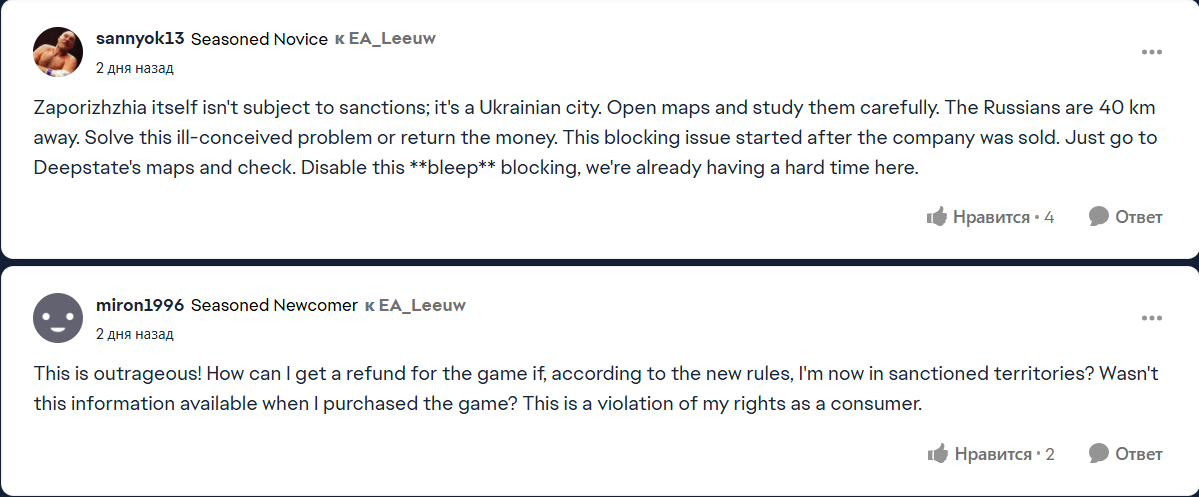Open EA_Leeuw link in sannyok13's comment header
Viewport: 1199px width, 497px height.
pyautogui.click(x=392, y=39)
